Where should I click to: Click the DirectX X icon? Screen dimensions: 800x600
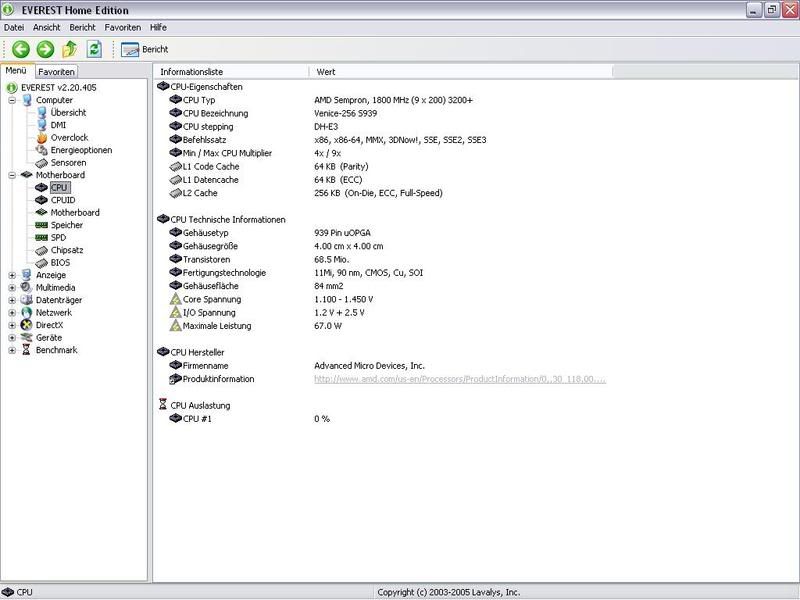coord(27,325)
